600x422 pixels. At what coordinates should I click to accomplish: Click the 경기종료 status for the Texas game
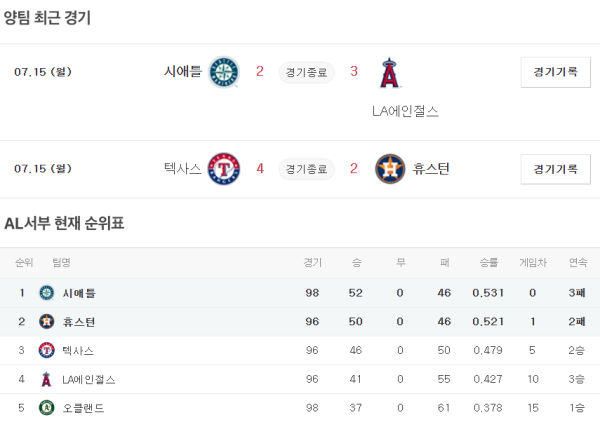point(305,169)
